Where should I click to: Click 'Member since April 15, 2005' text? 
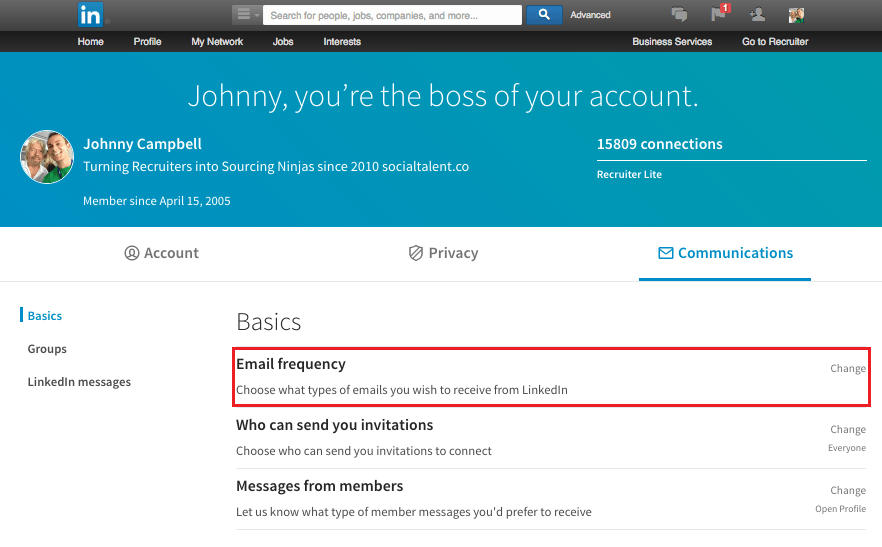(x=157, y=201)
